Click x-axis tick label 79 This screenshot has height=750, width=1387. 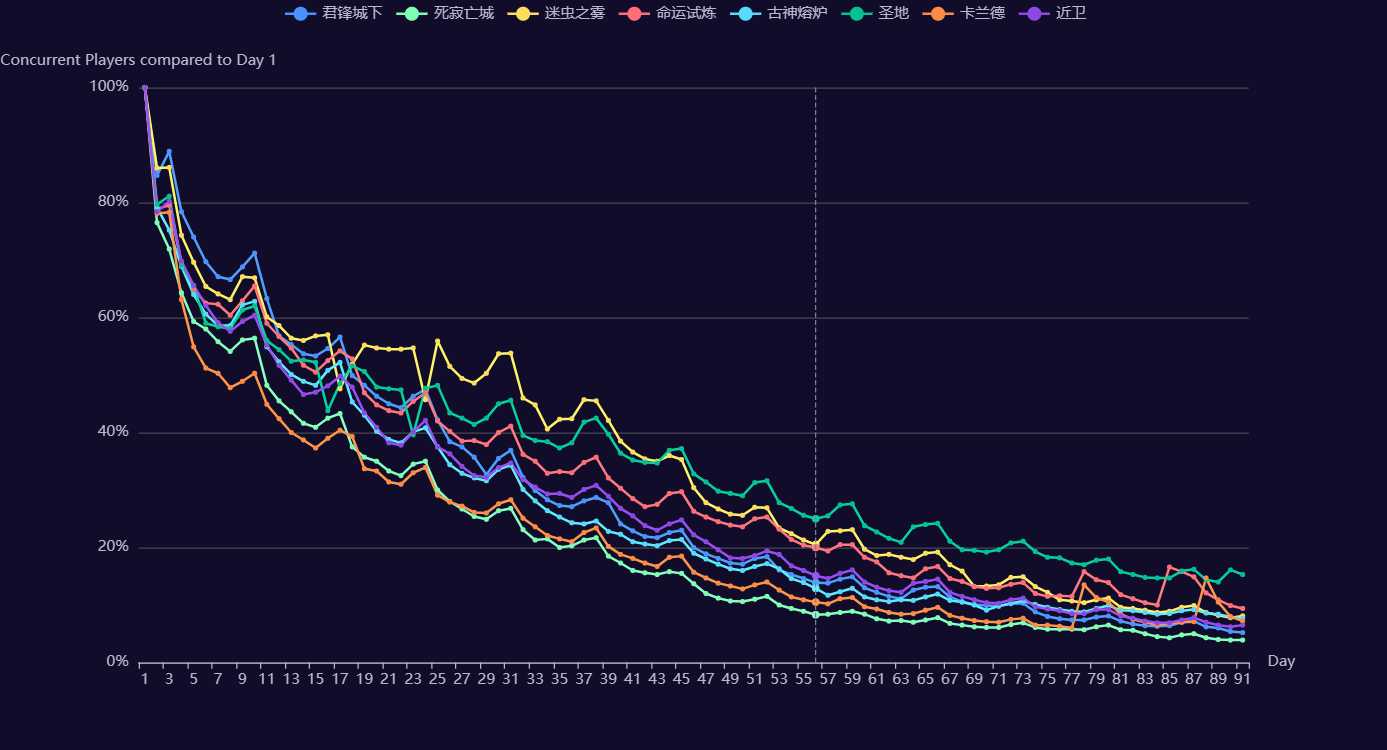1096,680
